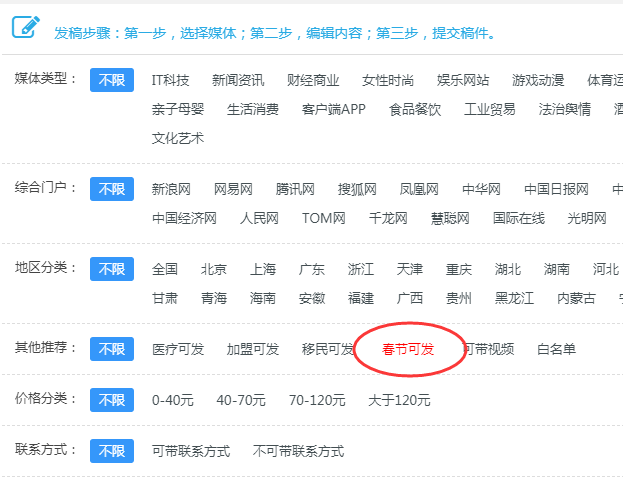
Task: Select 人民网 portal option
Action: tap(259, 218)
